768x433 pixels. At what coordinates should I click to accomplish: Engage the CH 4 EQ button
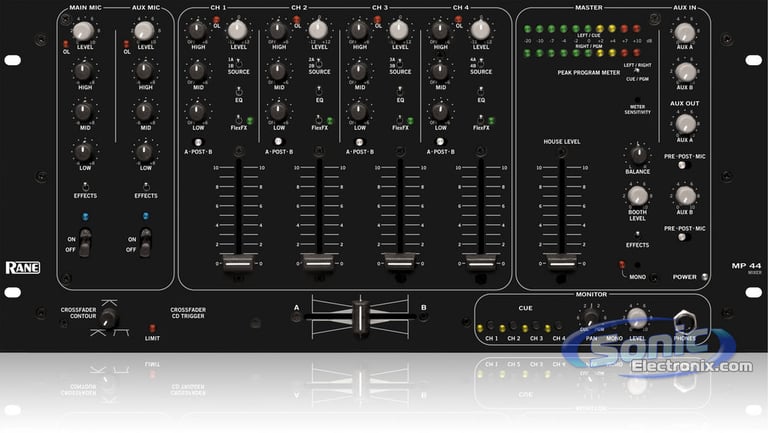[481, 92]
